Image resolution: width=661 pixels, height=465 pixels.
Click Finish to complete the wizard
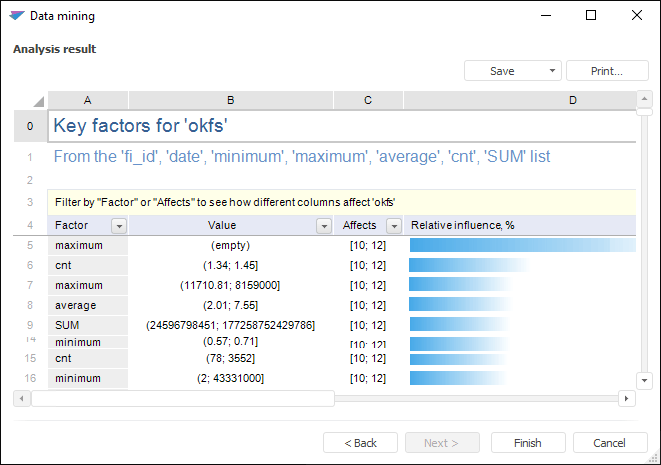527,443
